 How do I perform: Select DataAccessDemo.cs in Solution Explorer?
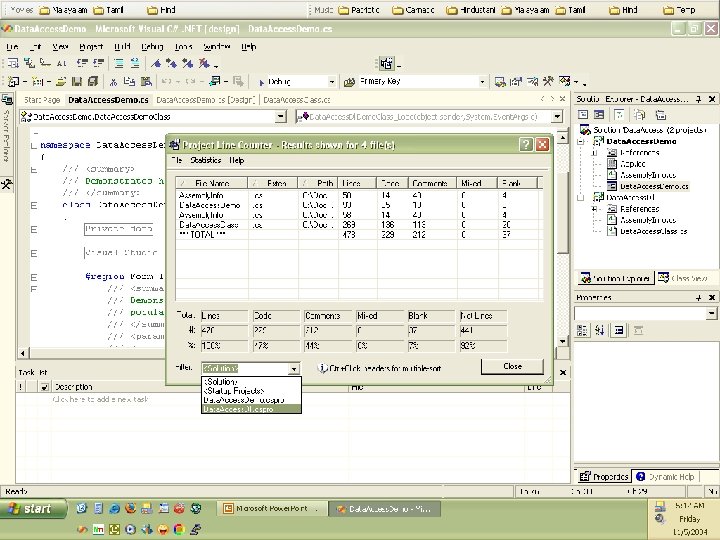tap(653, 186)
